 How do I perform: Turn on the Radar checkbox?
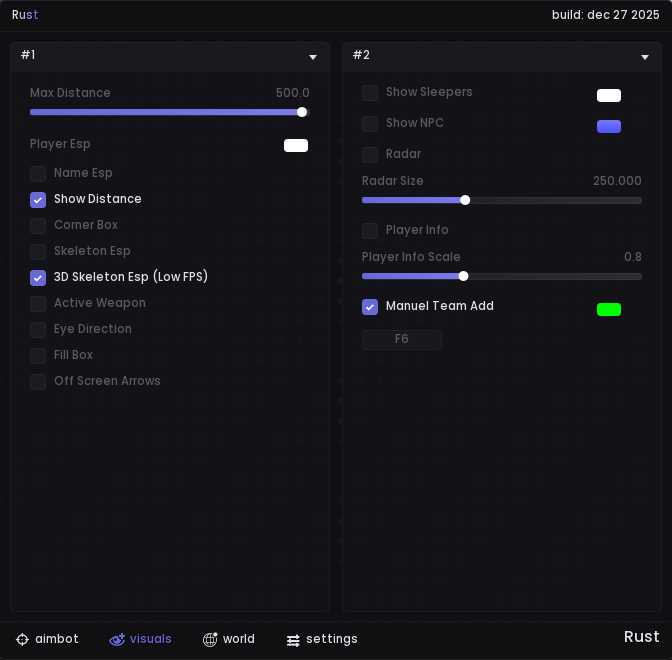[370, 155]
